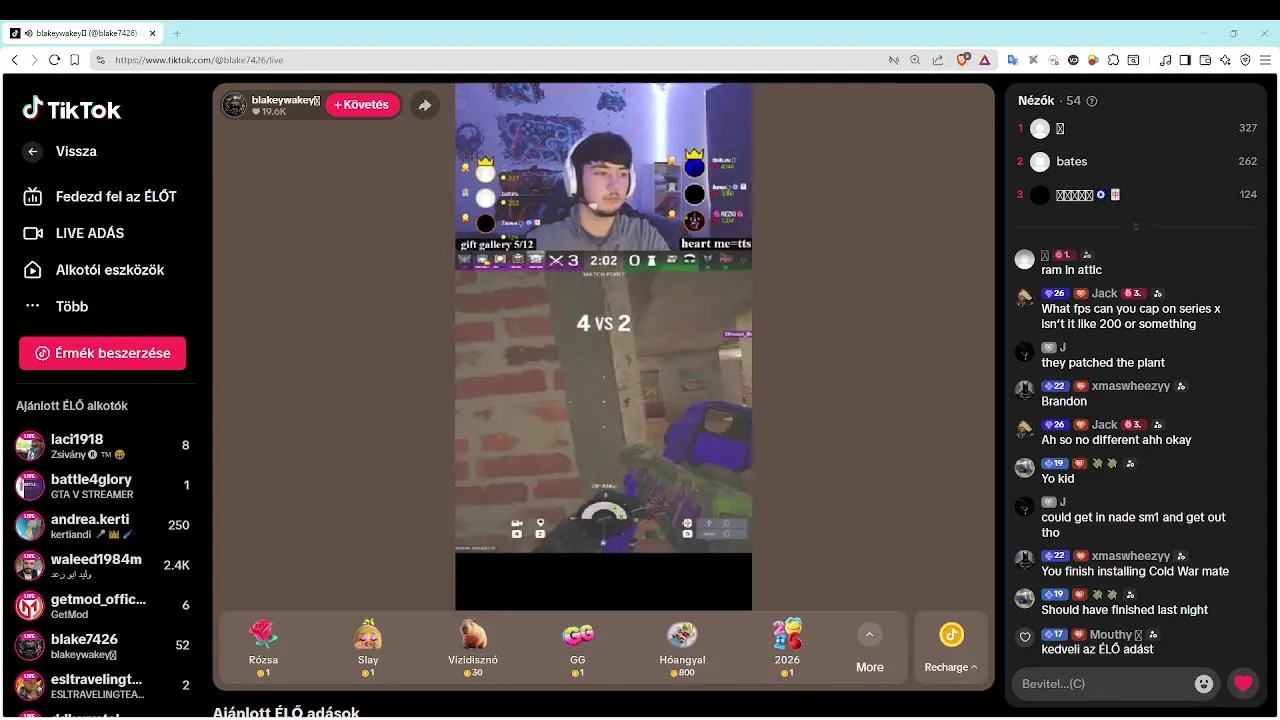The width and height of the screenshot is (1280, 720).
Task: Open battle4glory live stream
Action: [102, 485]
